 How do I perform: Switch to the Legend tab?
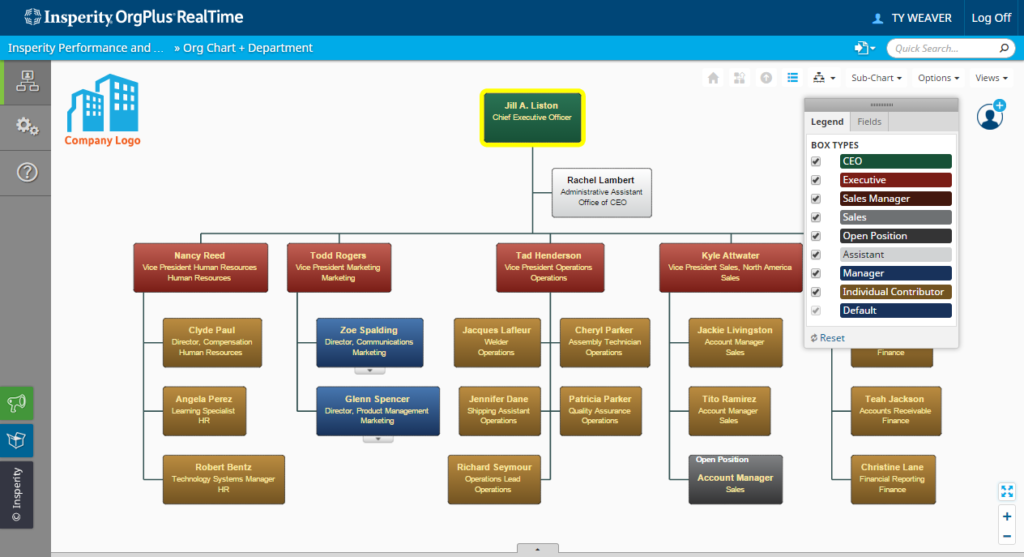pos(827,121)
